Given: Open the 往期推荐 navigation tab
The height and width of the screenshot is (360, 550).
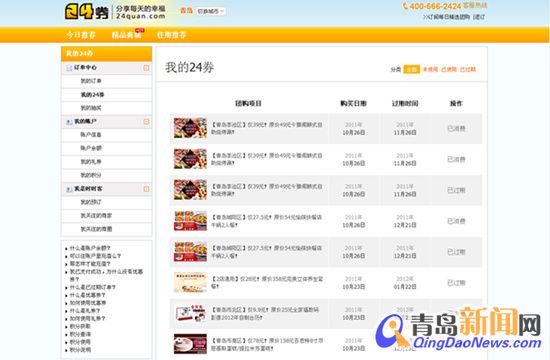Looking at the screenshot, I should [172, 35].
